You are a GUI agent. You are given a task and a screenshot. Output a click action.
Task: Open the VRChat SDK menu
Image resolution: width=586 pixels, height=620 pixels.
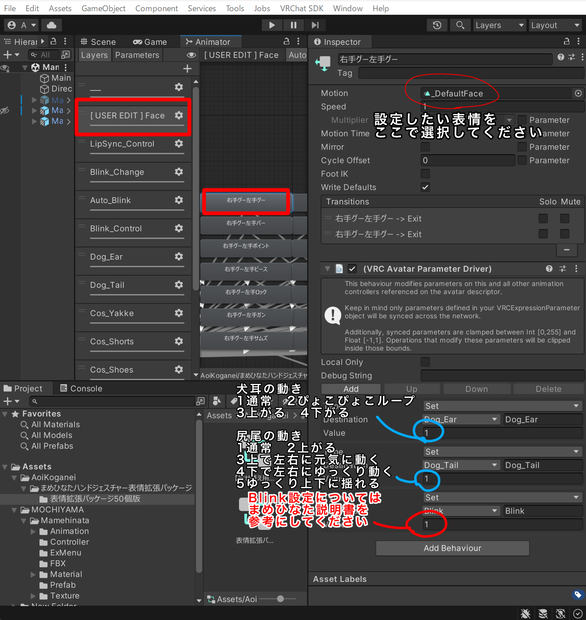coord(301,8)
